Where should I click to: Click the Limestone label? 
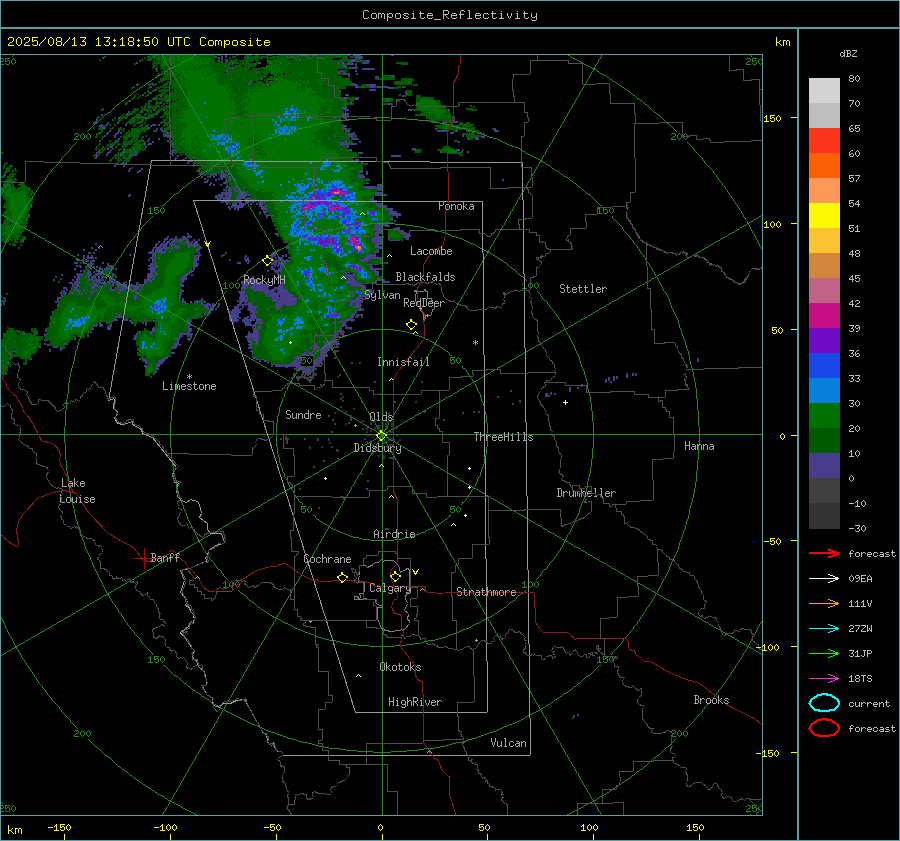click(189, 386)
